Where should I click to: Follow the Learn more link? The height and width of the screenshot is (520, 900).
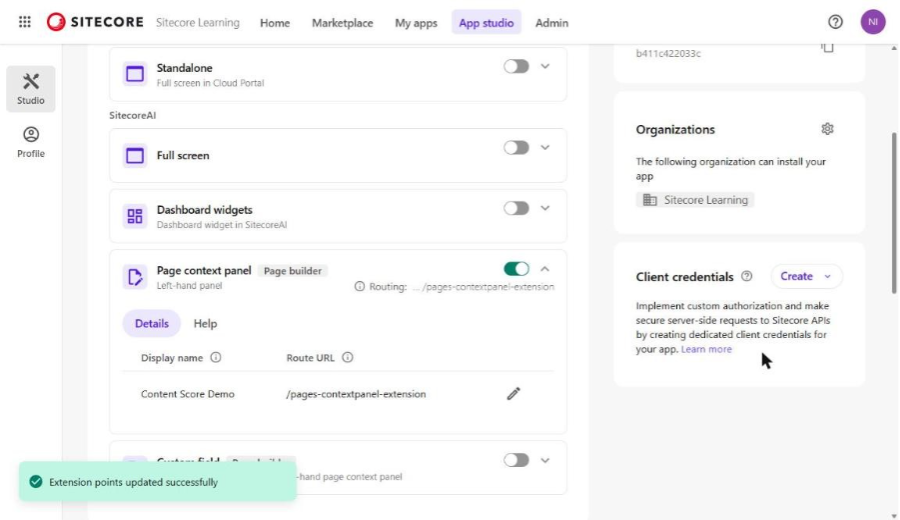pyautogui.click(x=706, y=349)
